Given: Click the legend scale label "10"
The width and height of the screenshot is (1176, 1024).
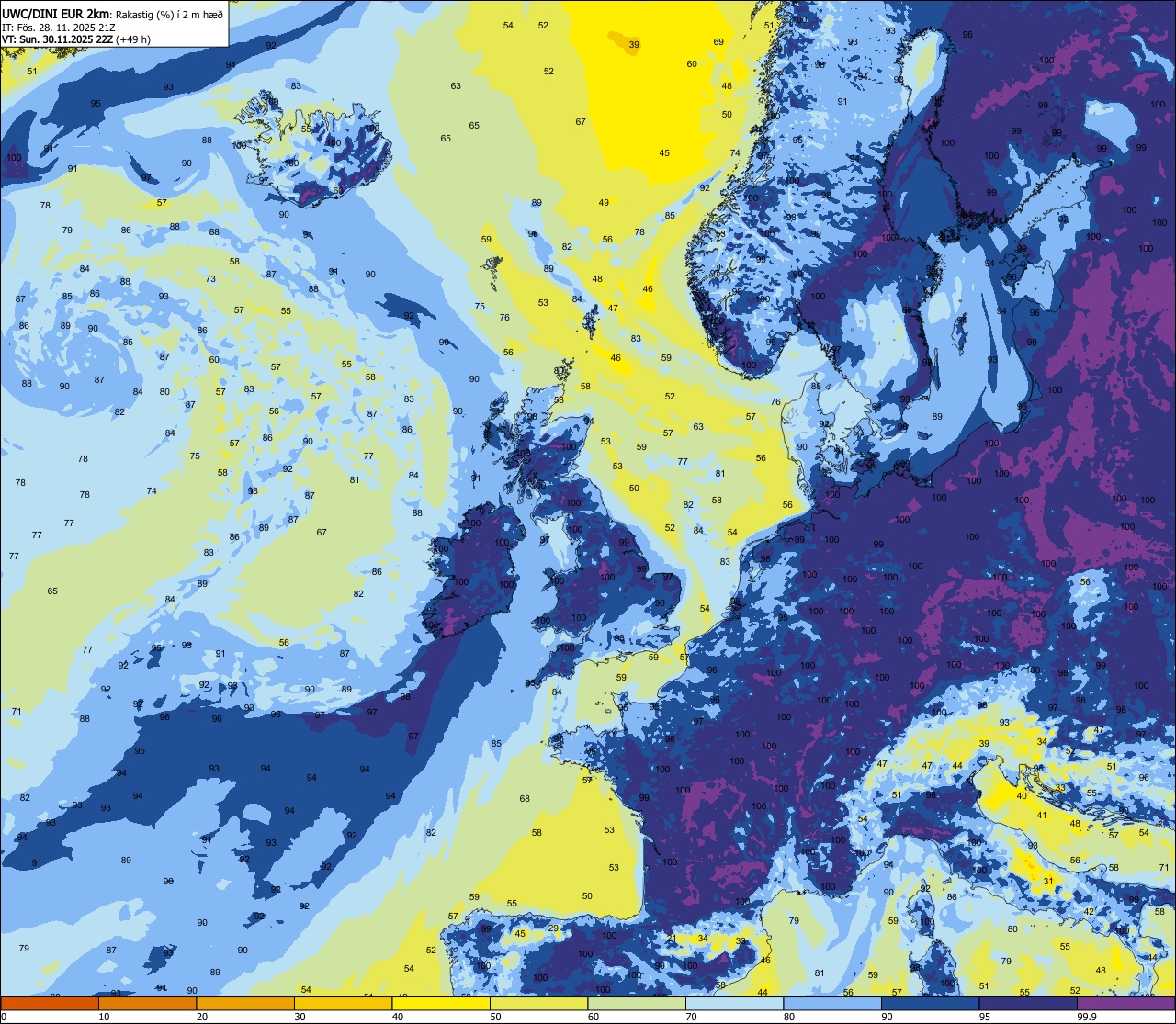Looking at the screenshot, I should tap(105, 1017).
